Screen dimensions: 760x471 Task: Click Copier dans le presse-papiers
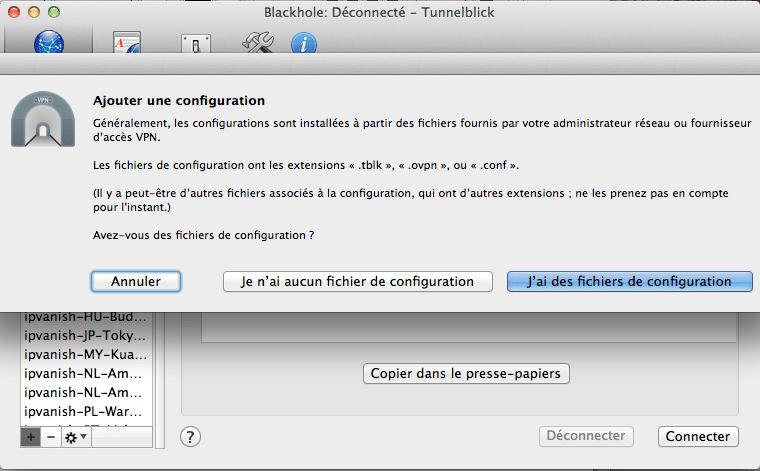pyautogui.click(x=466, y=374)
